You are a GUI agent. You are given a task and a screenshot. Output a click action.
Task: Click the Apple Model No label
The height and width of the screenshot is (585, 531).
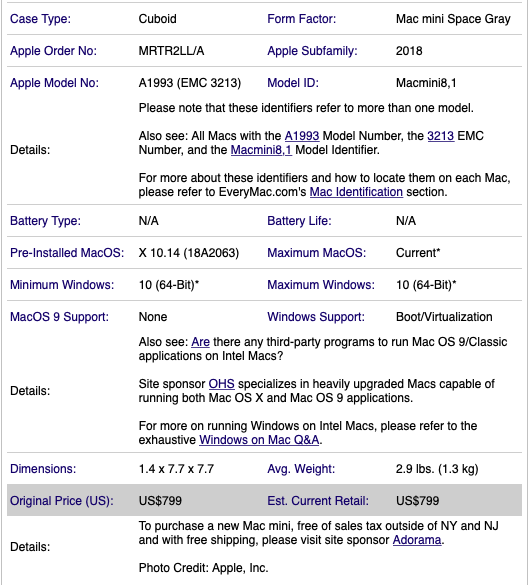pyautogui.click(x=54, y=83)
